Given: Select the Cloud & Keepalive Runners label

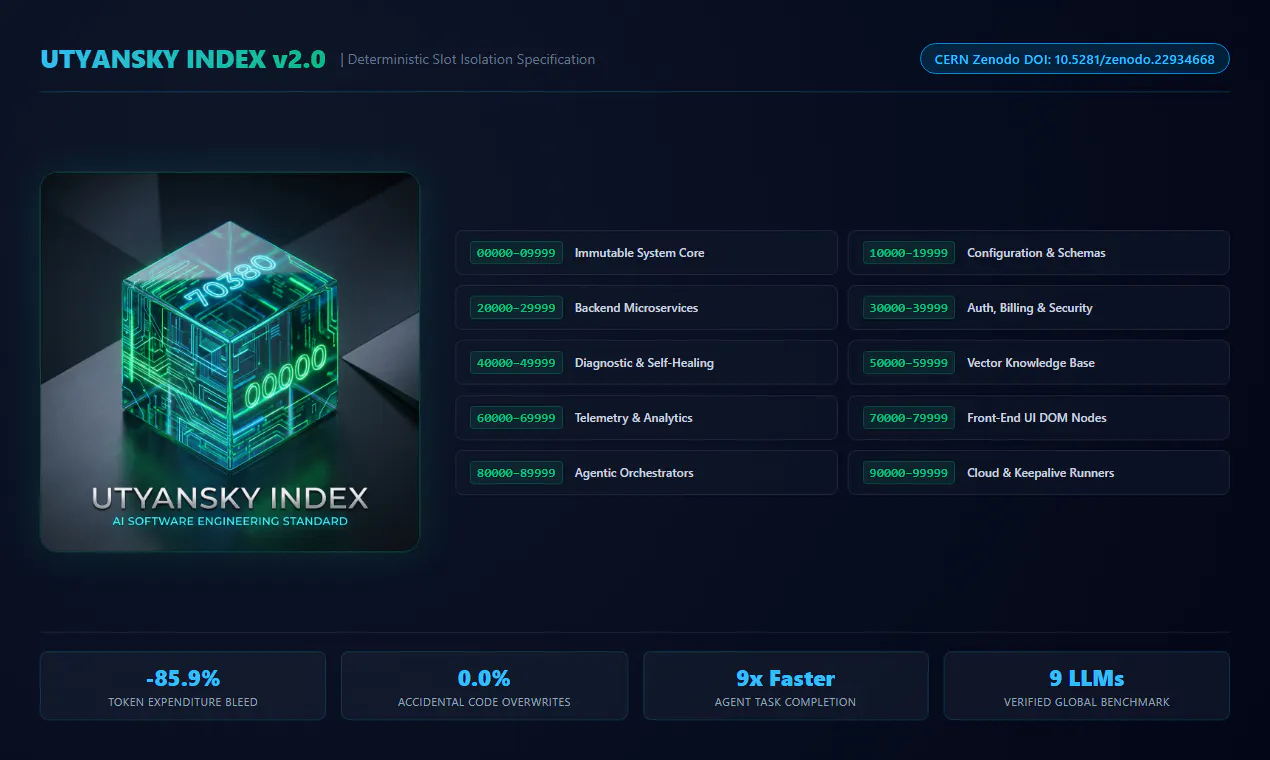Looking at the screenshot, I should pyautogui.click(x=1040, y=473).
